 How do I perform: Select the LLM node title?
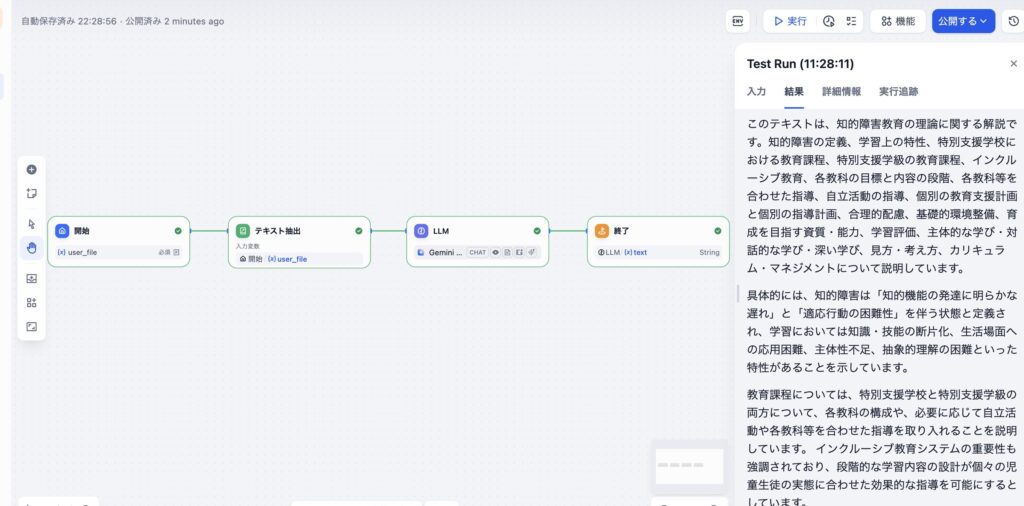(441, 231)
